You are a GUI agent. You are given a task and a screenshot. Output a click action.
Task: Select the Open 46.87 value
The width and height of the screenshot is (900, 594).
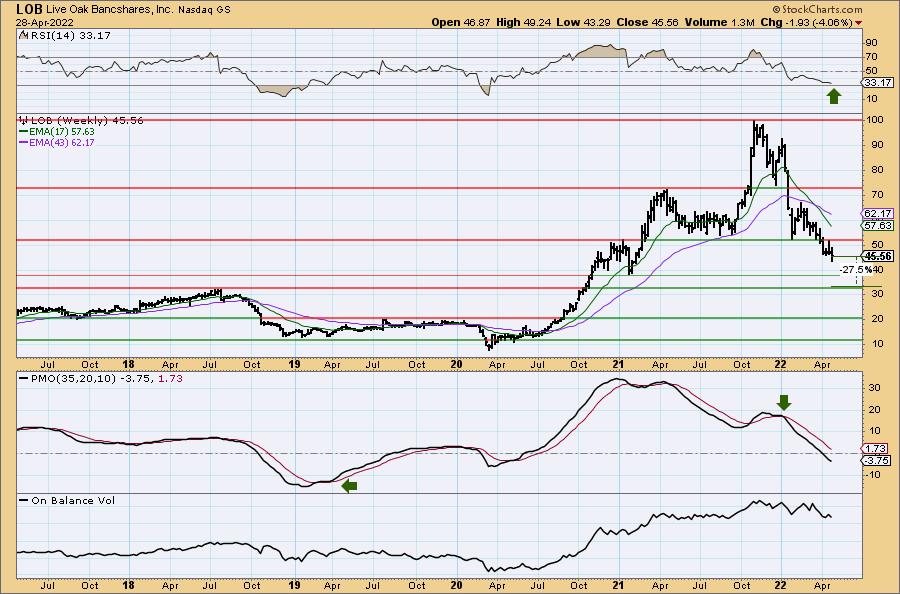pyautogui.click(x=460, y=22)
